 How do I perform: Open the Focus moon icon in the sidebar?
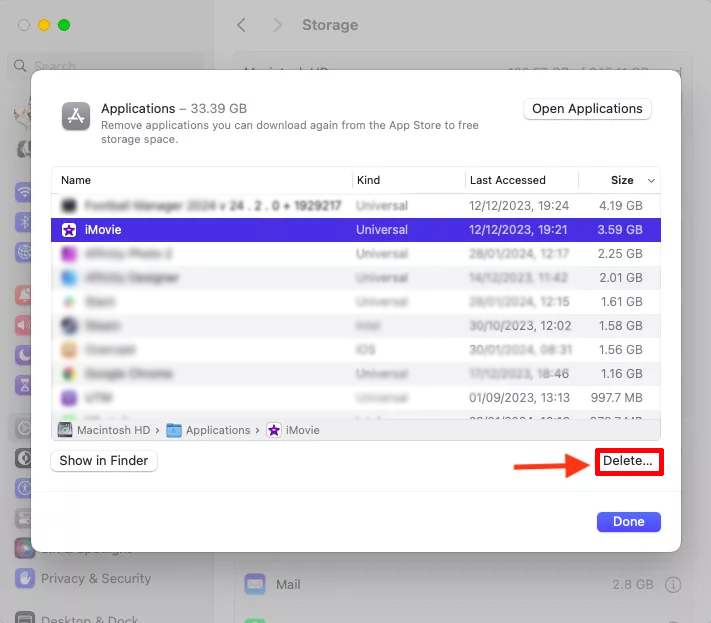[23, 355]
